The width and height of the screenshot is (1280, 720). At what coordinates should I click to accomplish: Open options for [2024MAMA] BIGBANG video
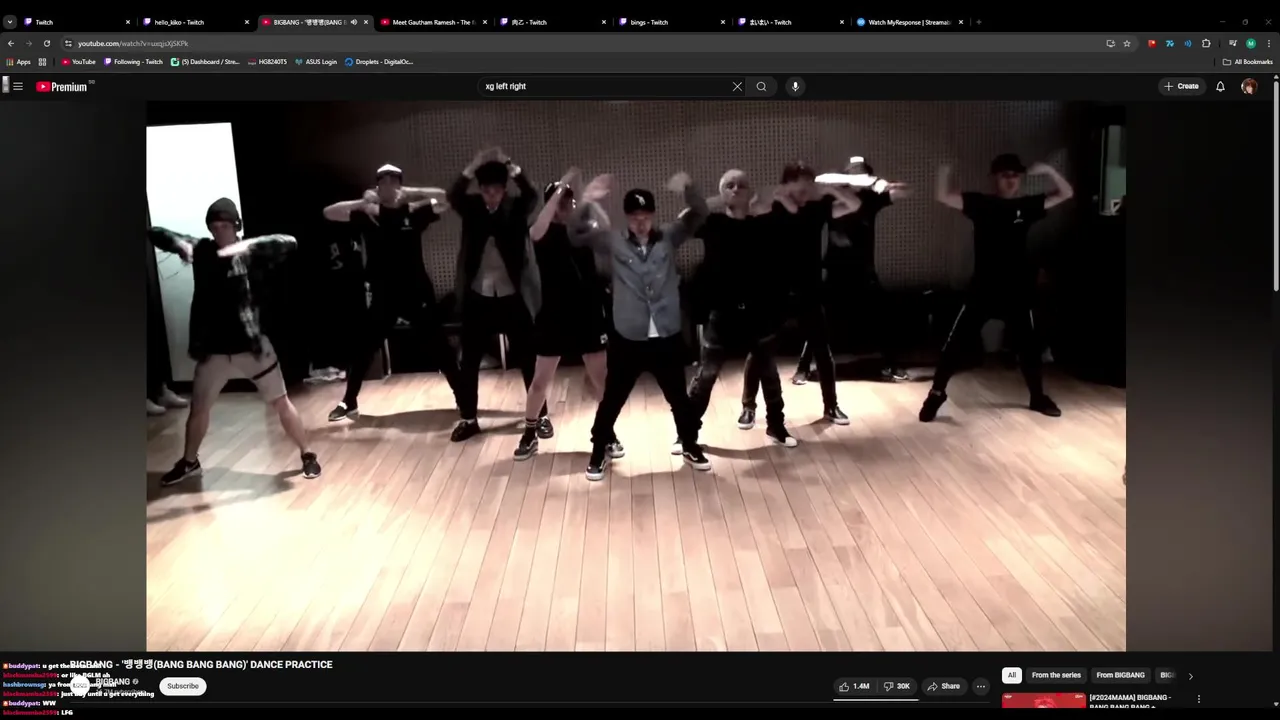pyautogui.click(x=1199, y=699)
